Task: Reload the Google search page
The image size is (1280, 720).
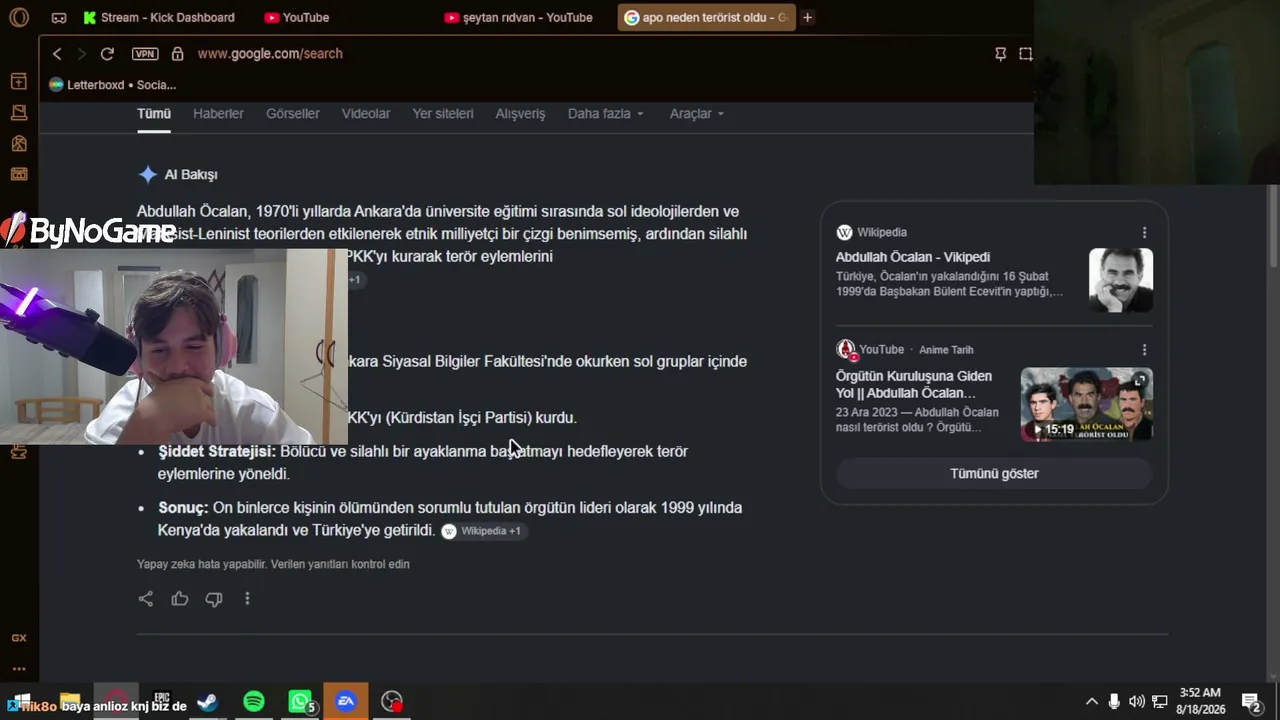Action: [107, 54]
